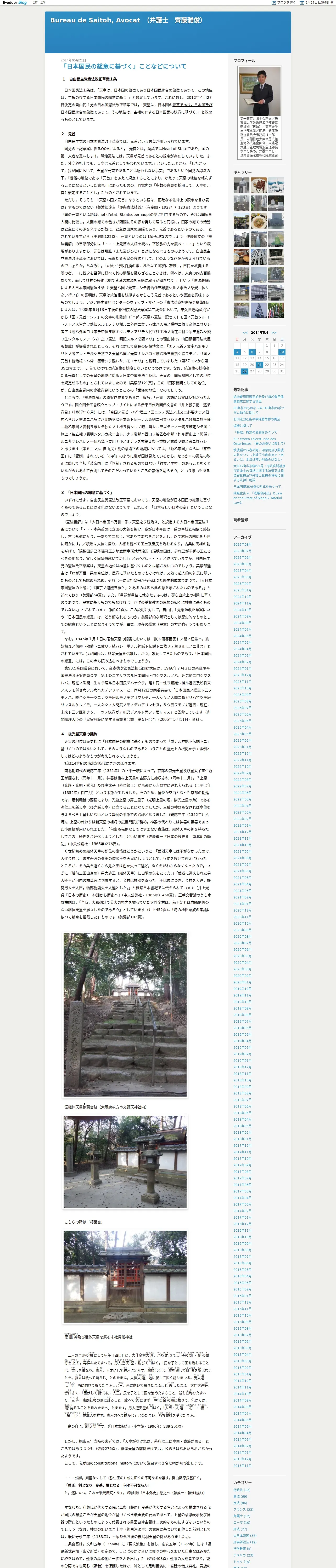Viewport: 336px width, 1568px height.
Task: Open recent article 訴訟費用額確定処分及び訴訟費用償還請求に関する管見
Action: tap(259, 399)
